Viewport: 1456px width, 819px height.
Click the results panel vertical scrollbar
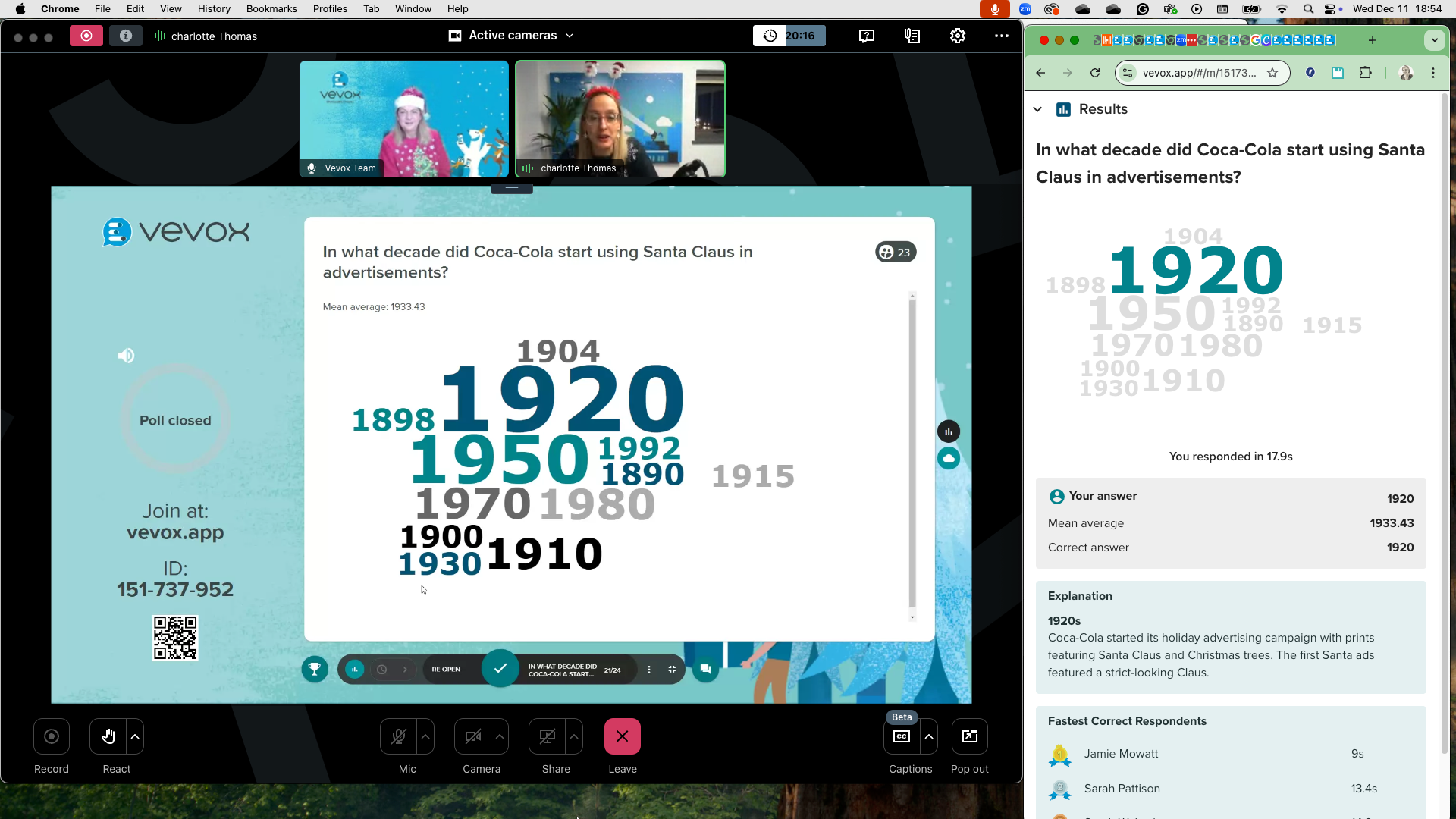(912, 455)
